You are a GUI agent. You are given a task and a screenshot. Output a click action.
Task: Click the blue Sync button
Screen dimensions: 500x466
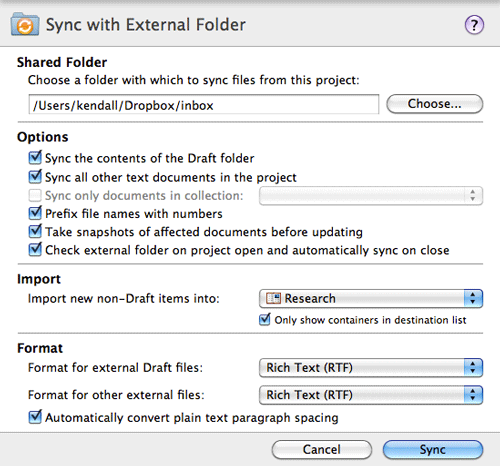(x=433, y=450)
